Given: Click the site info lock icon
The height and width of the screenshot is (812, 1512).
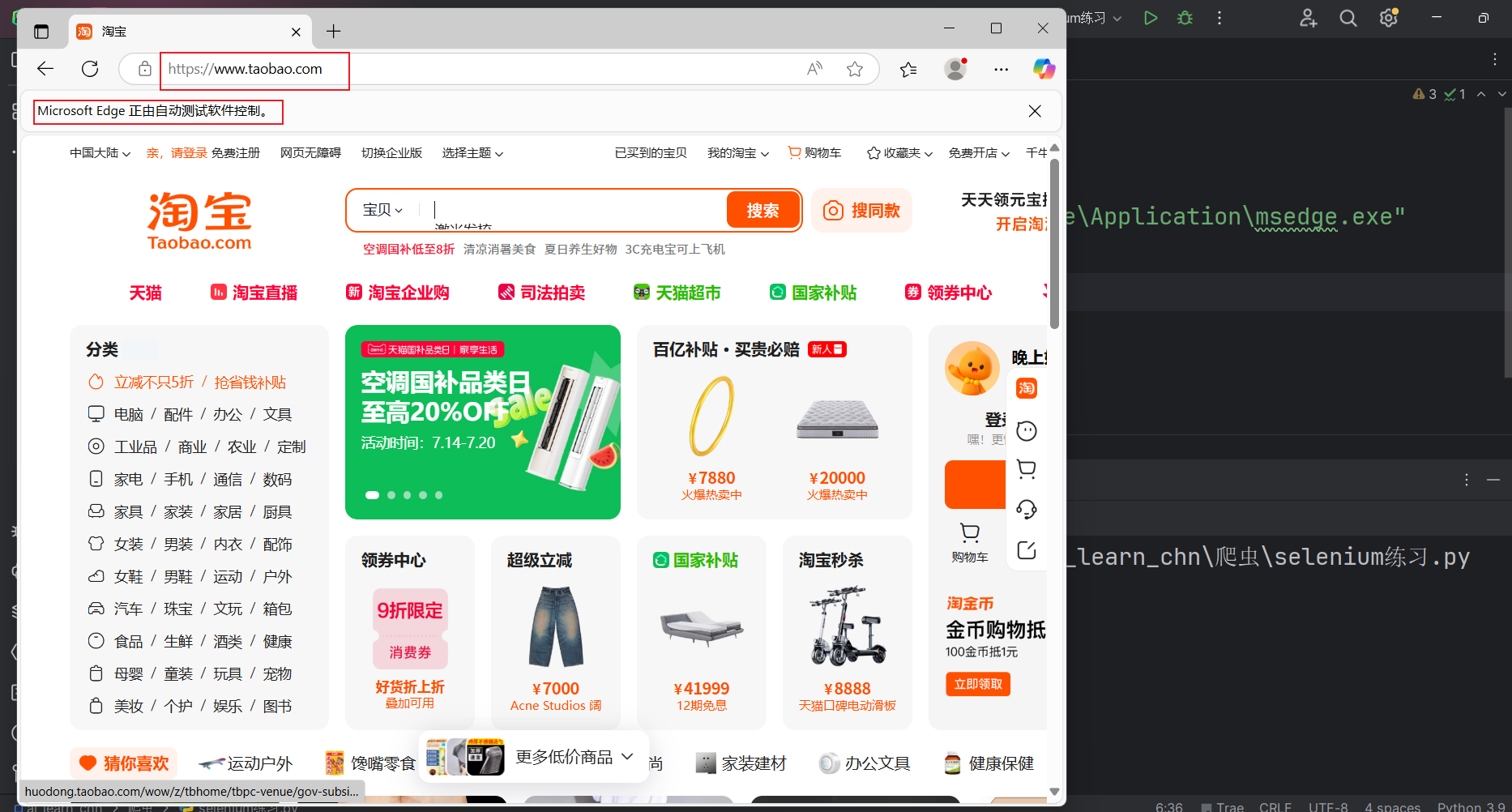Looking at the screenshot, I should (144, 69).
